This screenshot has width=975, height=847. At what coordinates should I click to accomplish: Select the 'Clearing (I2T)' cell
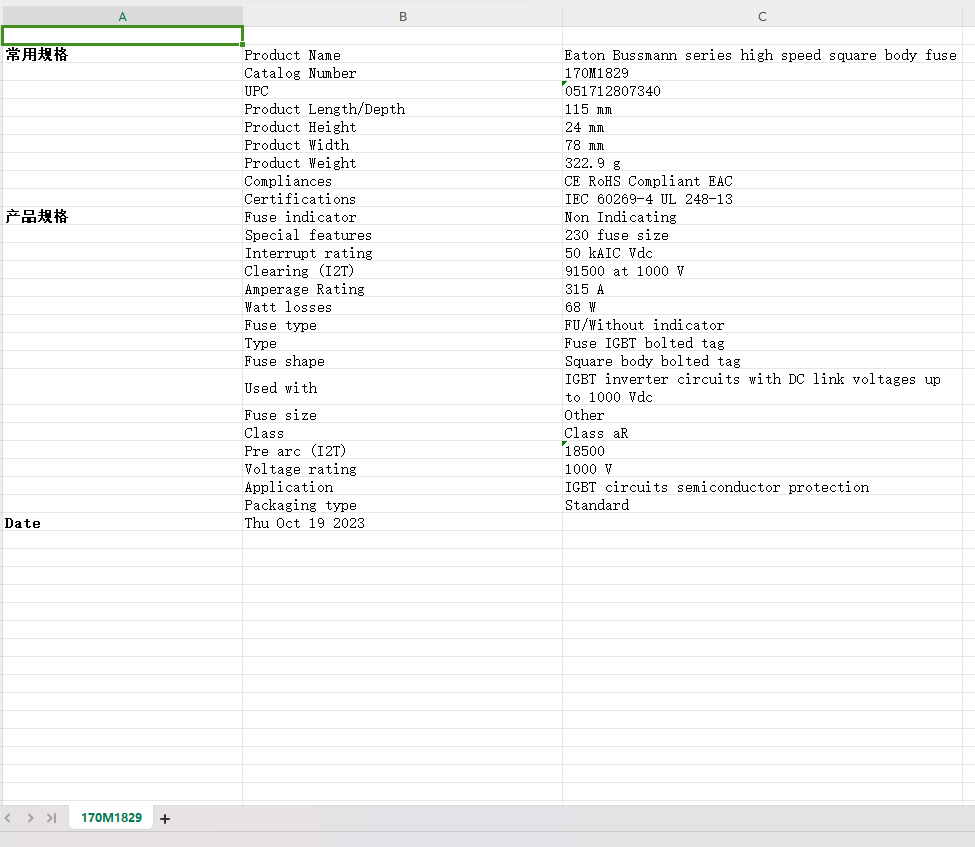pos(402,271)
